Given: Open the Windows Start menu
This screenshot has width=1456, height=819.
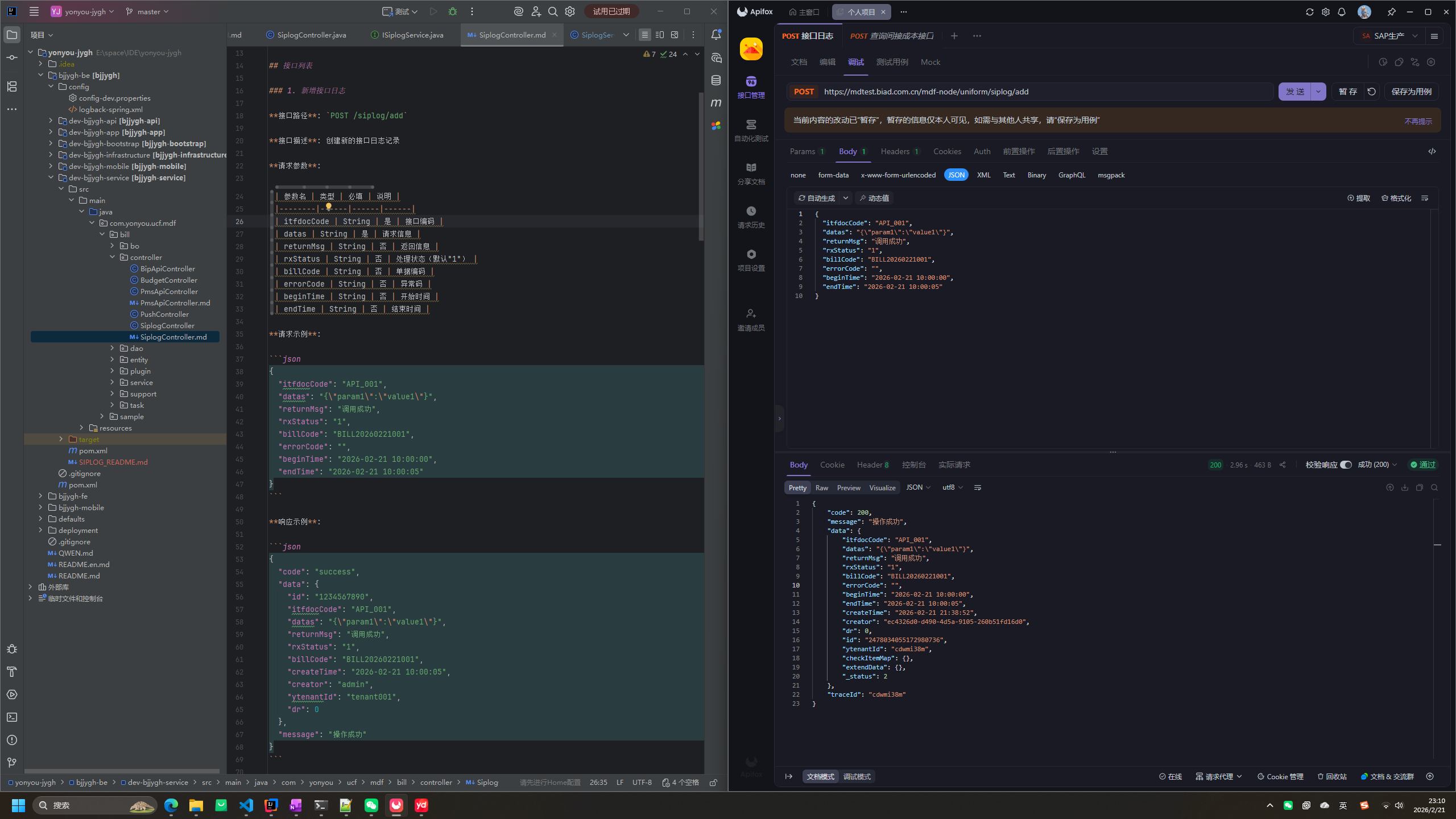Looking at the screenshot, I should tap(18, 805).
